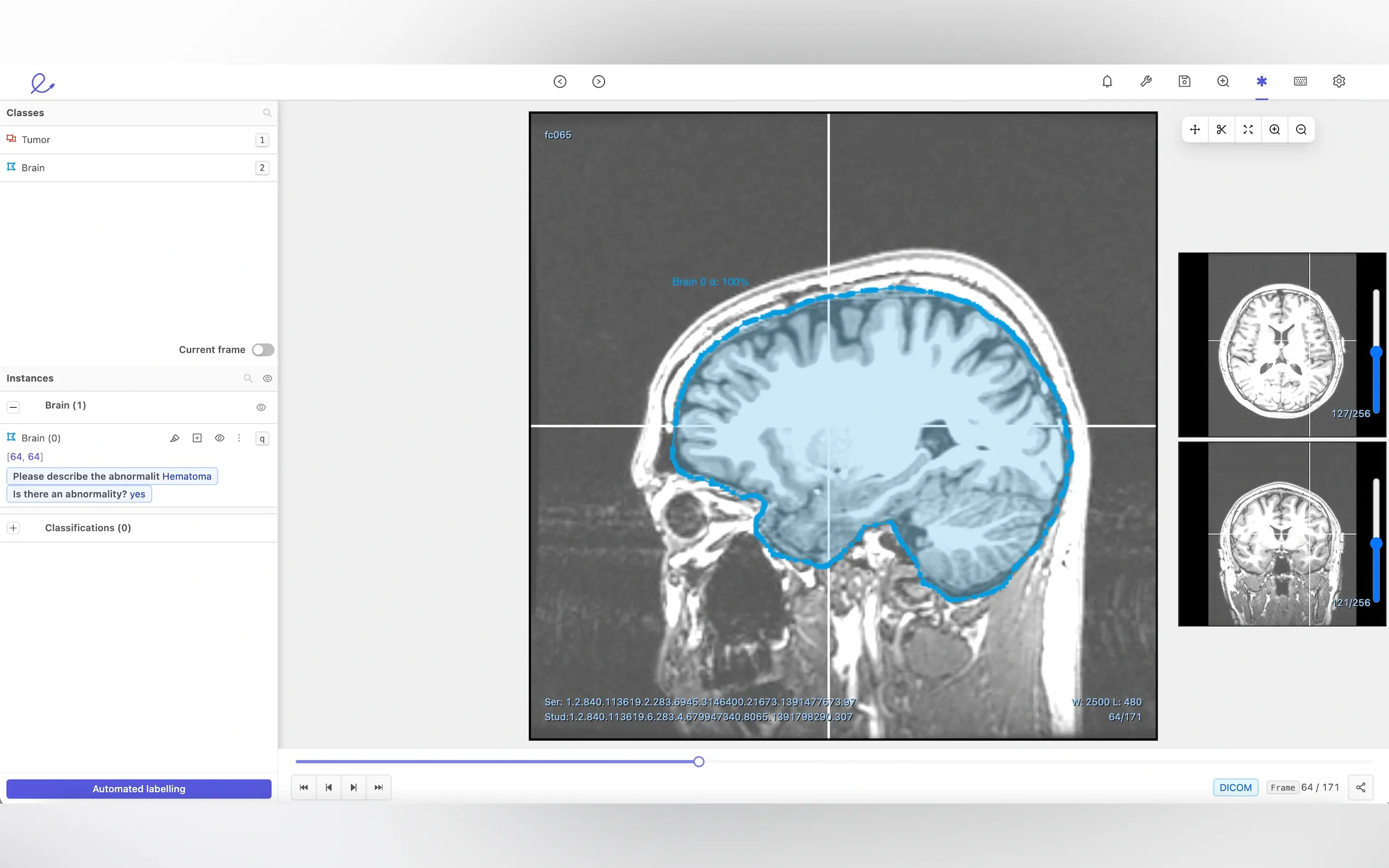Screen dimensions: 1389x868
Task: Click the fit-to-screen expand icon
Action: point(1248,130)
